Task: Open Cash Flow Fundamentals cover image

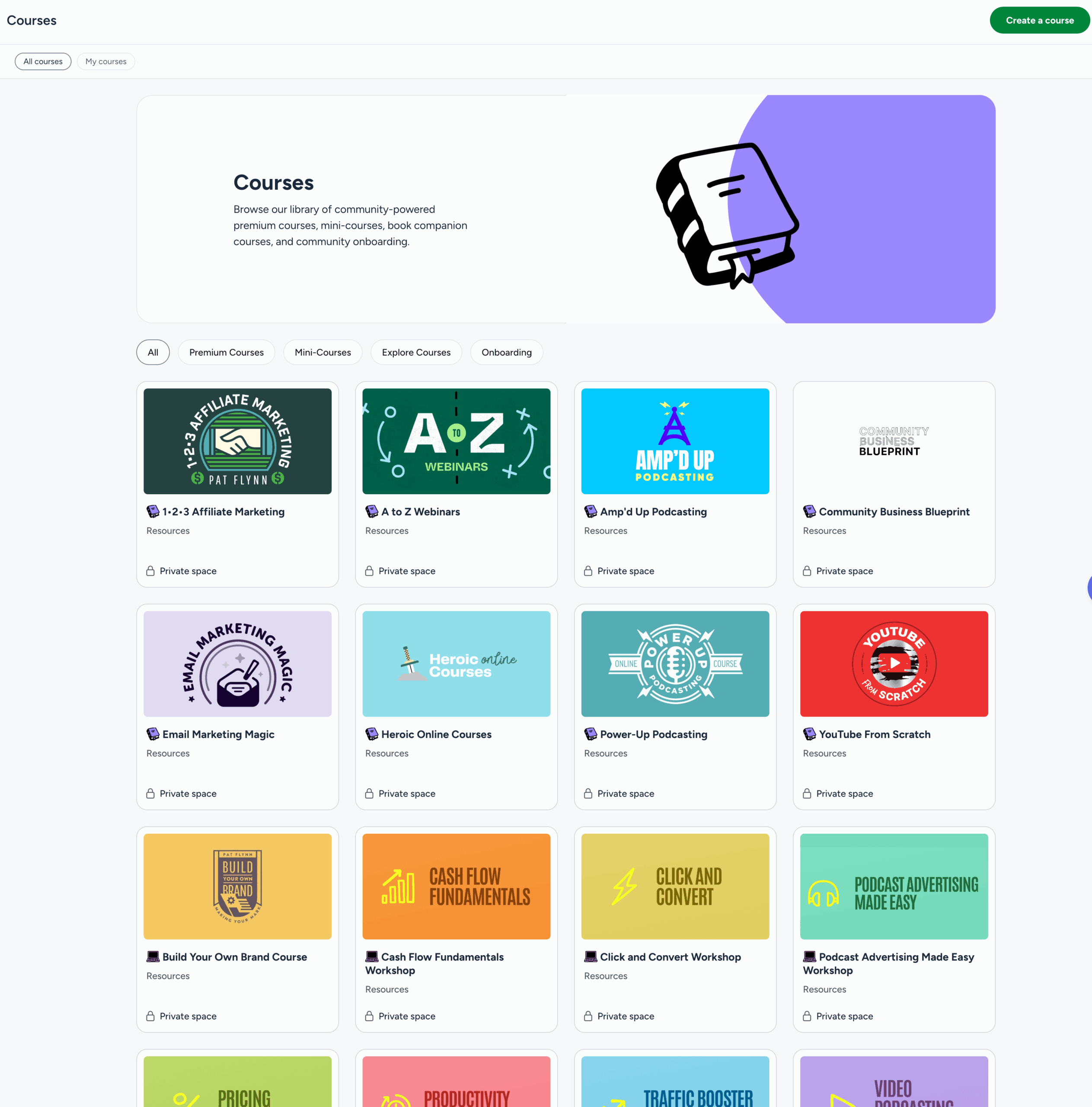Action: click(456, 886)
